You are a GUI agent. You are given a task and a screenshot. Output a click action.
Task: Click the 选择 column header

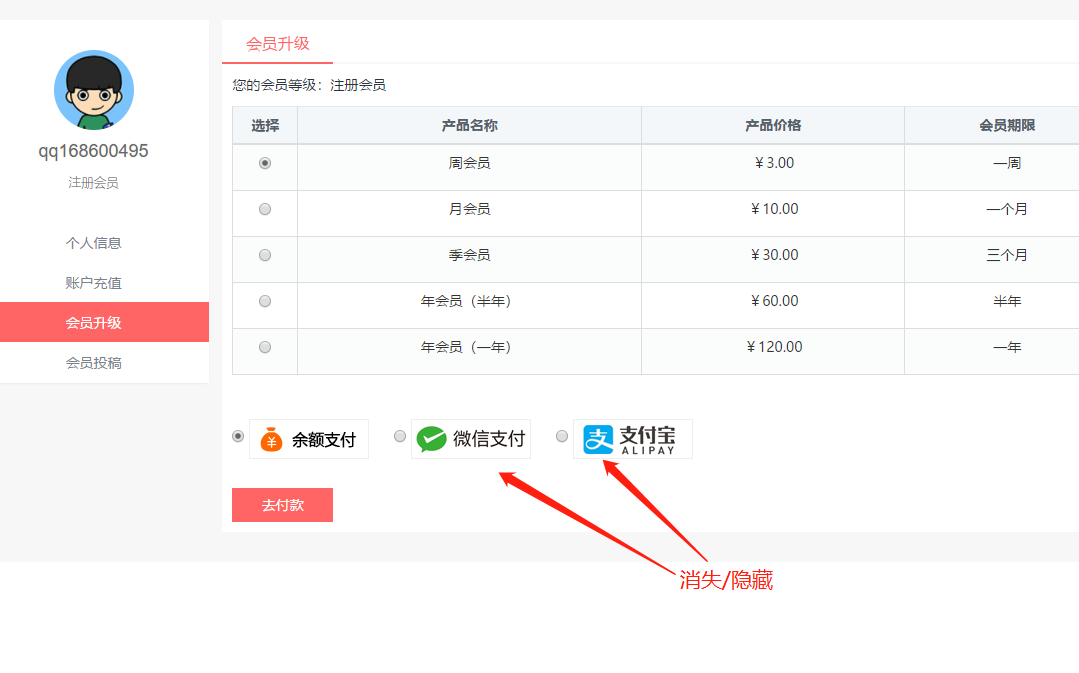[x=265, y=125]
